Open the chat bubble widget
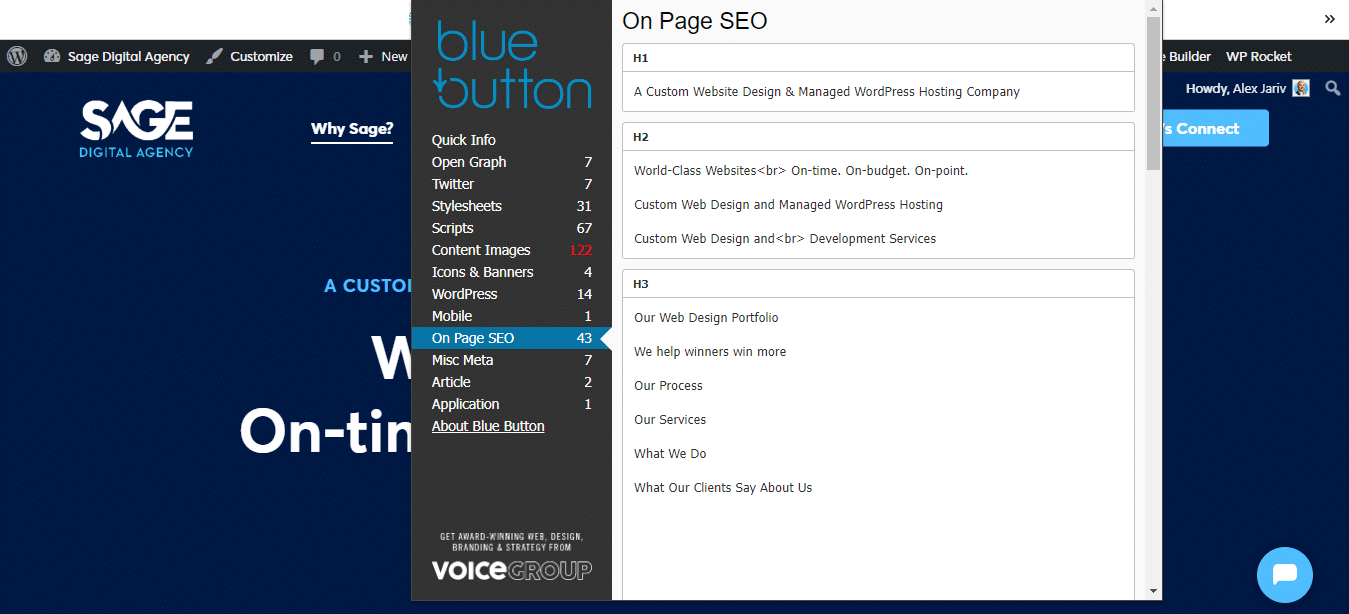 tap(1285, 575)
